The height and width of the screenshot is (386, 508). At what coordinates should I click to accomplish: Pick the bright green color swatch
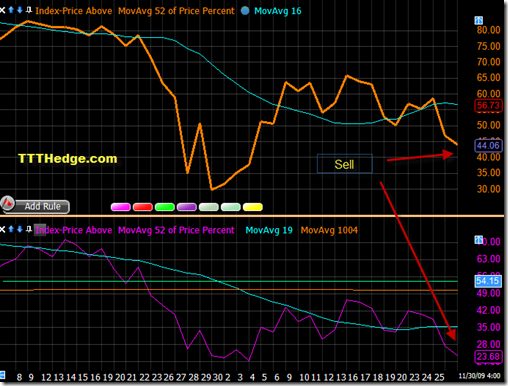165,207
